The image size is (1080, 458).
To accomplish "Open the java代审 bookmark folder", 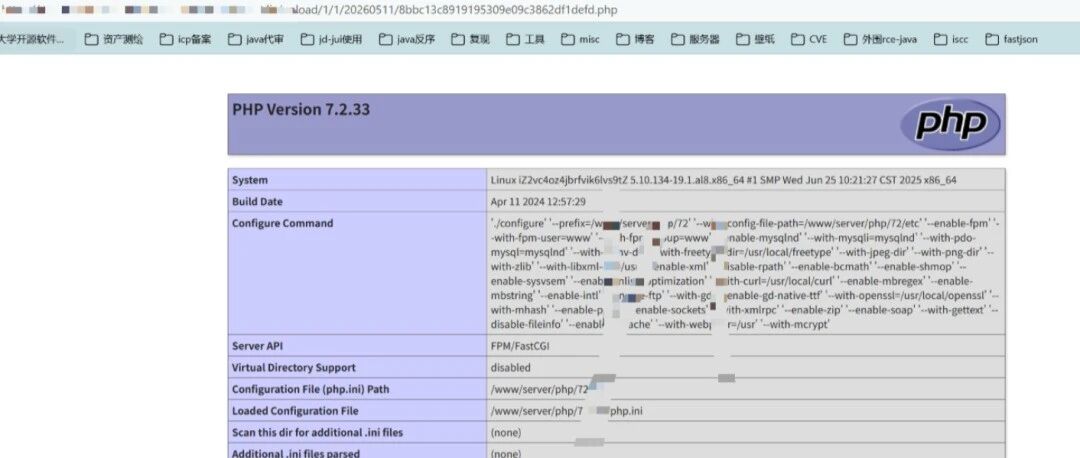I will 256,39.
